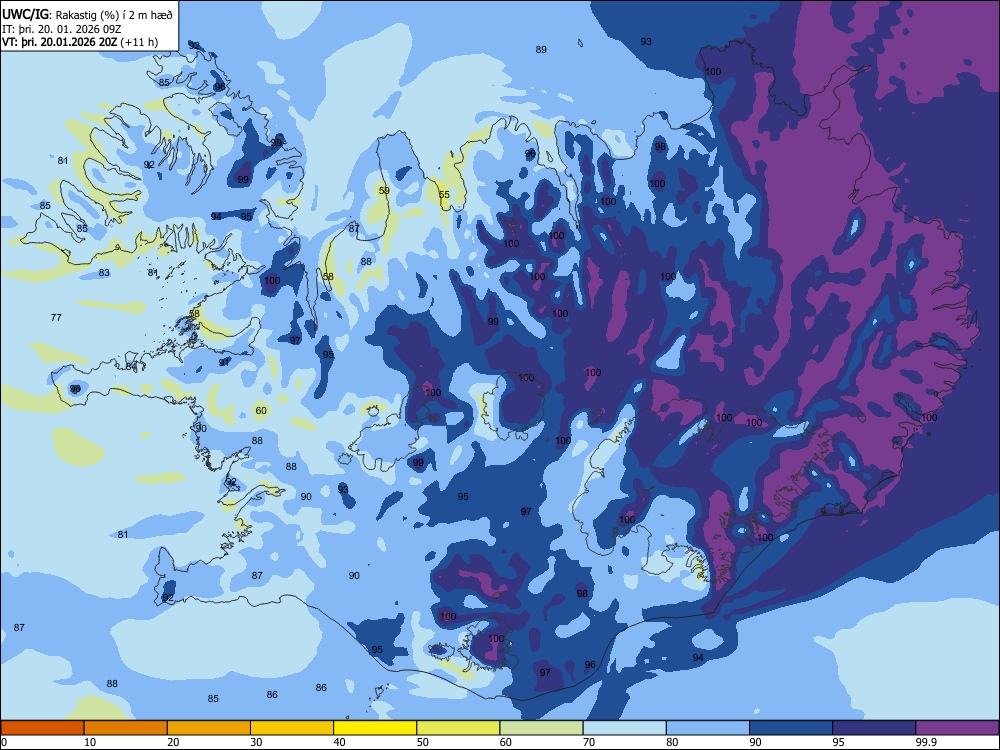The height and width of the screenshot is (750, 1000).
Task: Select the '80' legend scale label
Action: (672, 742)
